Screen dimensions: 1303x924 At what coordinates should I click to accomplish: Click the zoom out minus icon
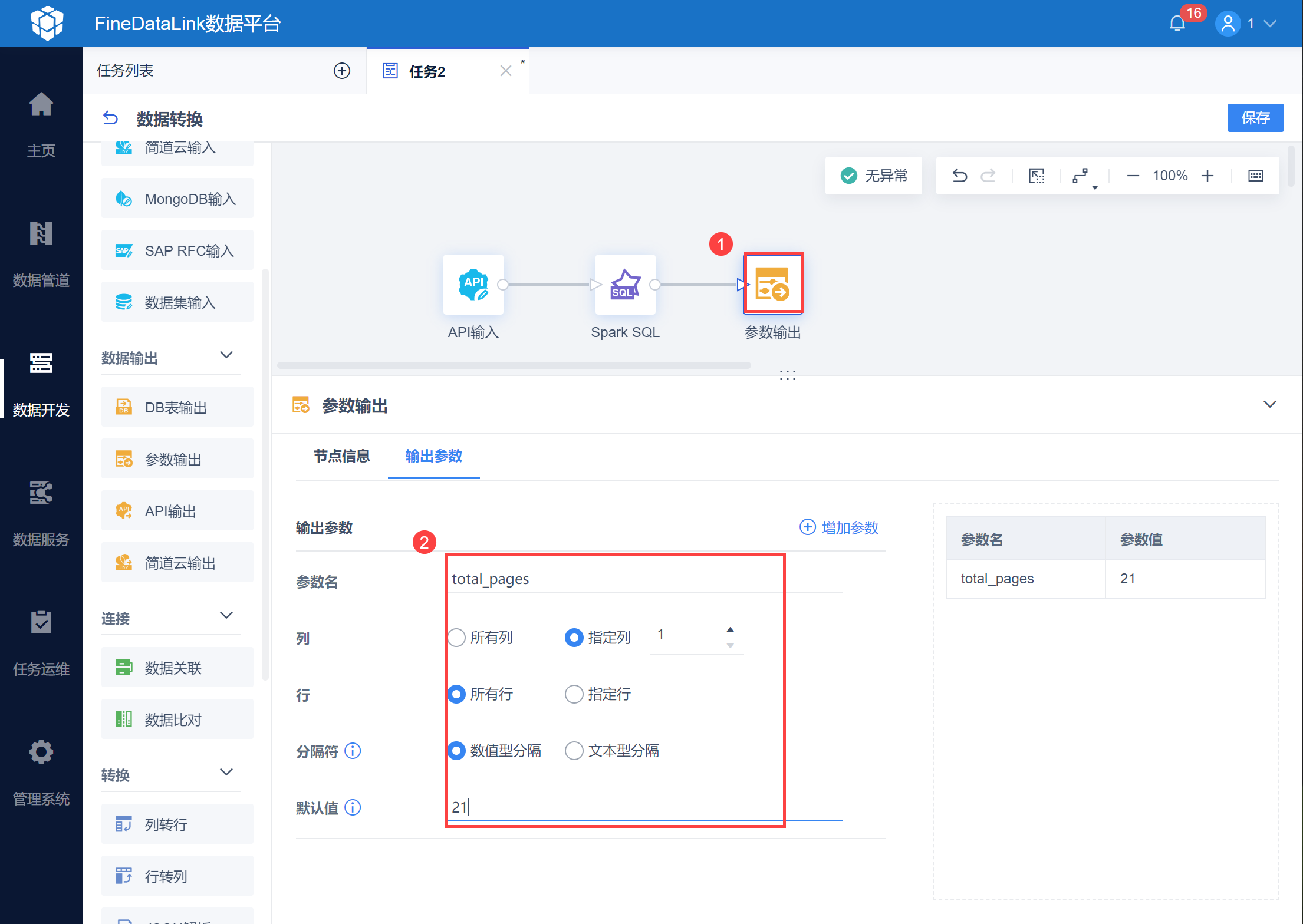(x=1133, y=176)
